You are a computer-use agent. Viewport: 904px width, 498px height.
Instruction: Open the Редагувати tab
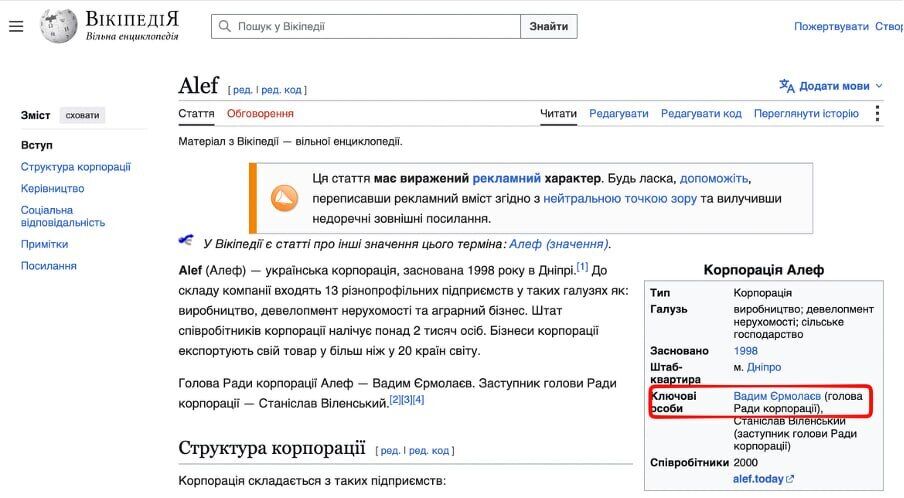(x=619, y=114)
